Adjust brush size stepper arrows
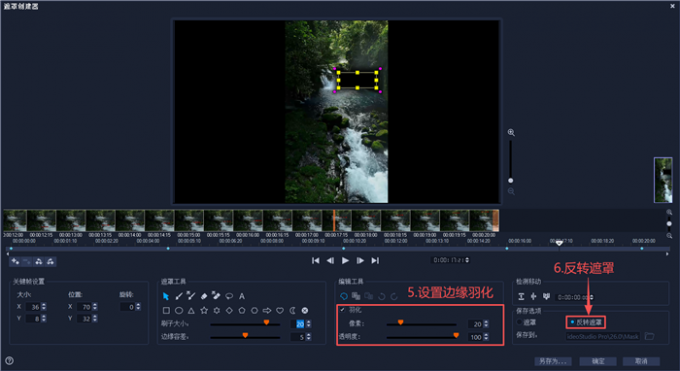 tap(308, 324)
